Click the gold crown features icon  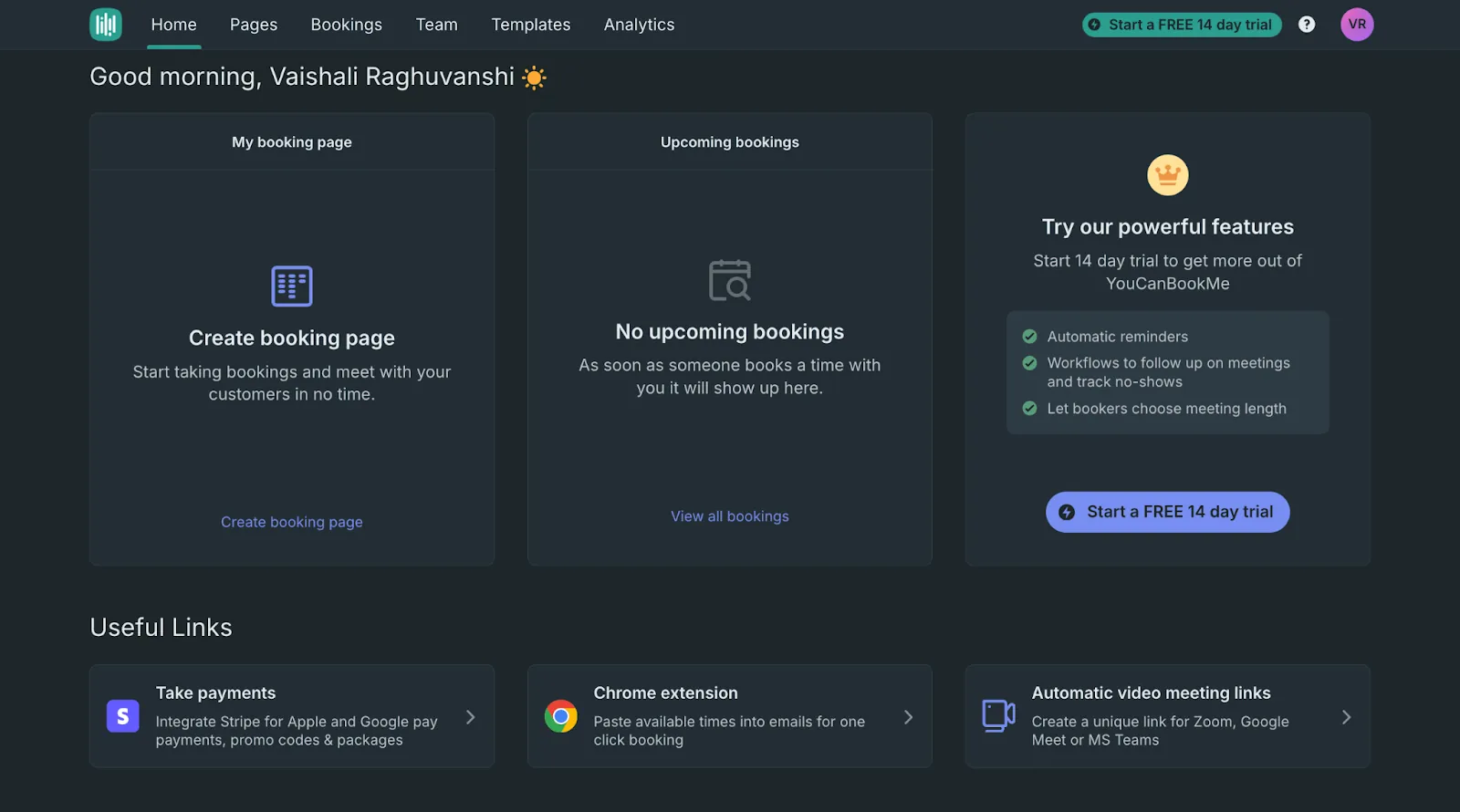1167,174
